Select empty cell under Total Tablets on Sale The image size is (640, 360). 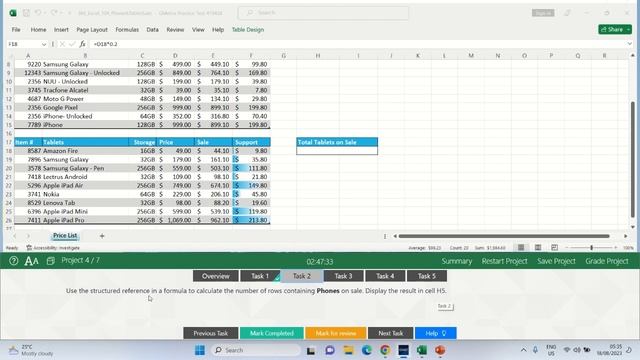(337, 151)
